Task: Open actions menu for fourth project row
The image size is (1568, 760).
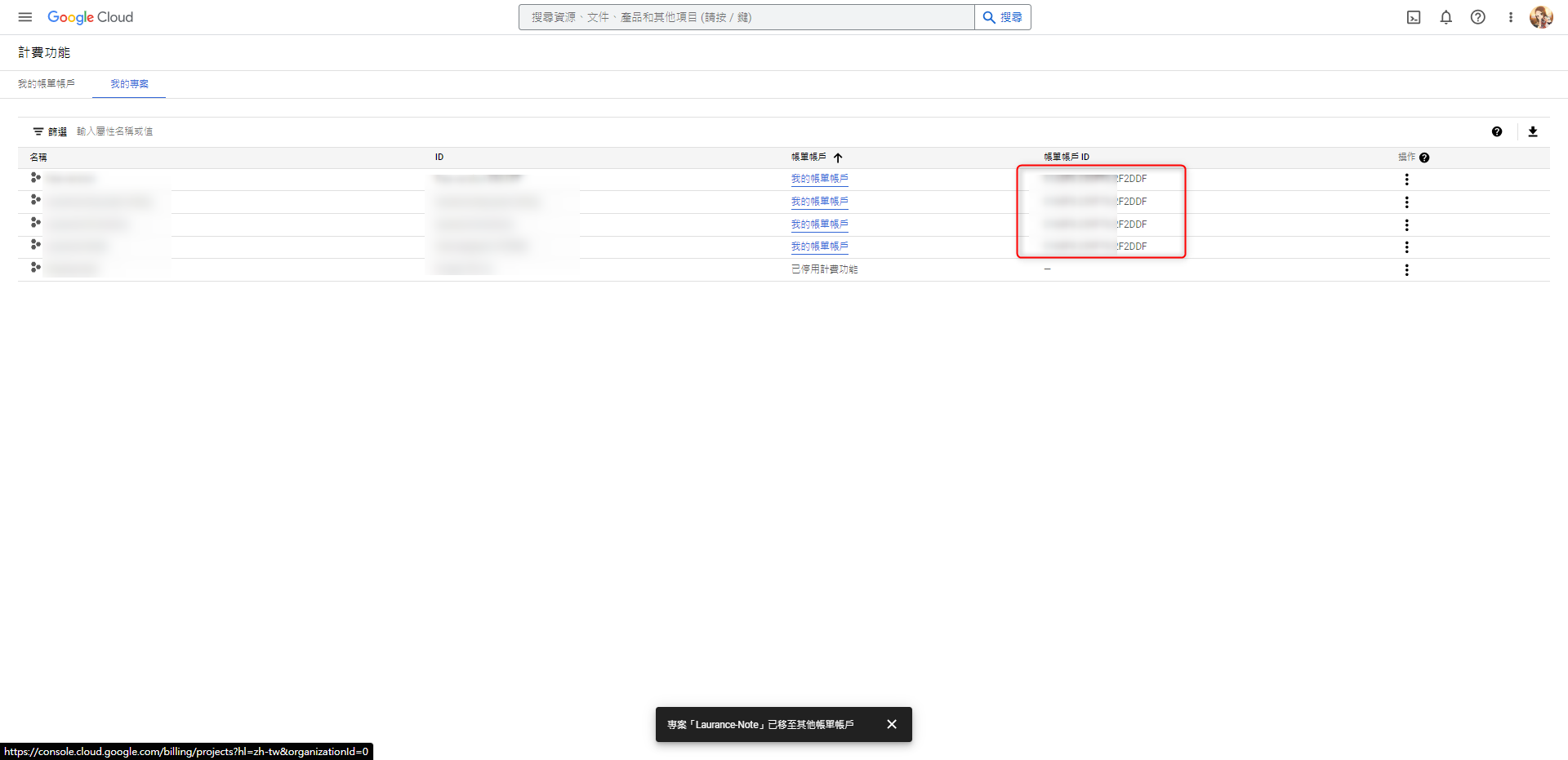Action: 1406,247
